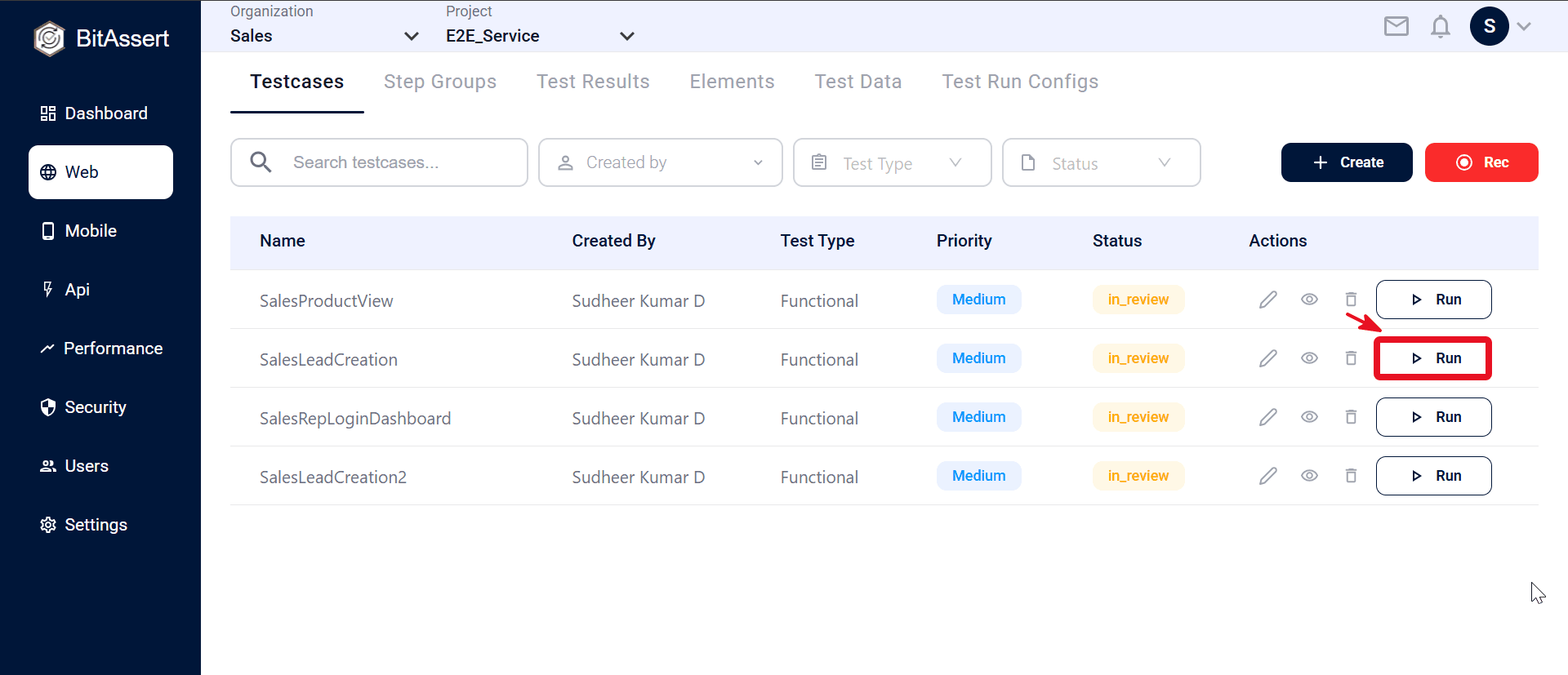
Task: Switch to the Test Results tab
Action: point(593,82)
